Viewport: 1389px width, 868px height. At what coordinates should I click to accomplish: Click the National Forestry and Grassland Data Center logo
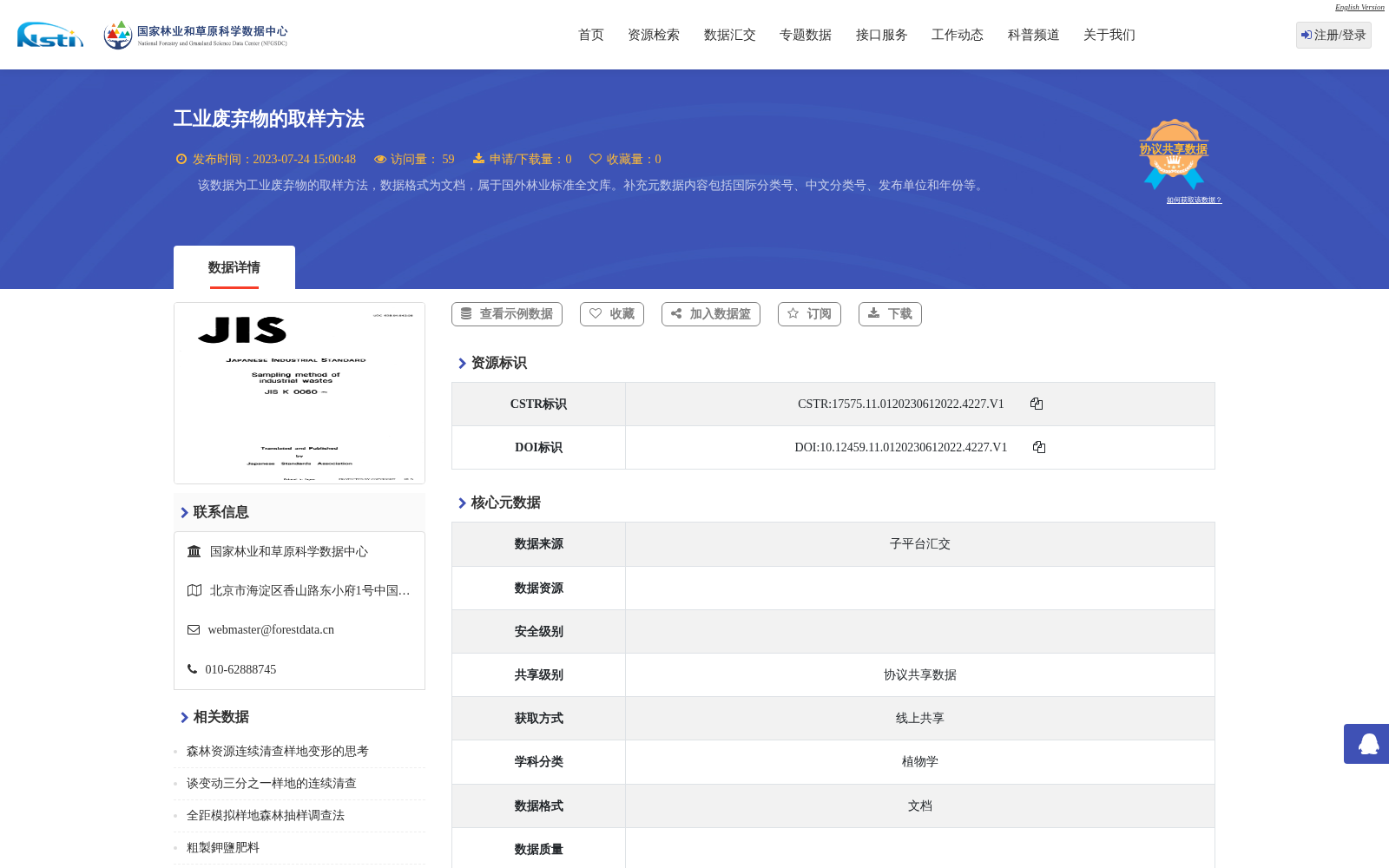(195, 35)
